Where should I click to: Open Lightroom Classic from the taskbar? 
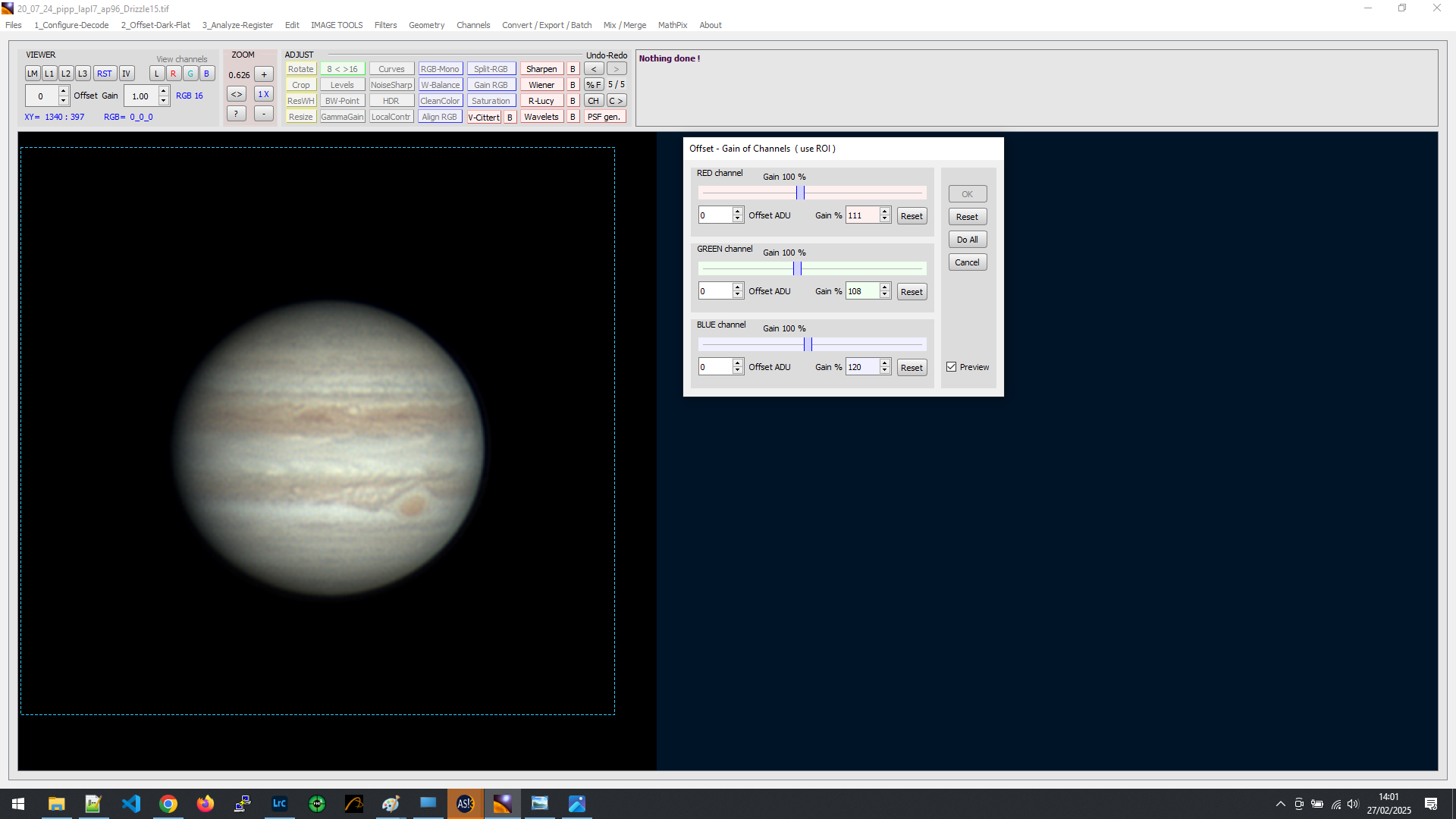pos(279,804)
